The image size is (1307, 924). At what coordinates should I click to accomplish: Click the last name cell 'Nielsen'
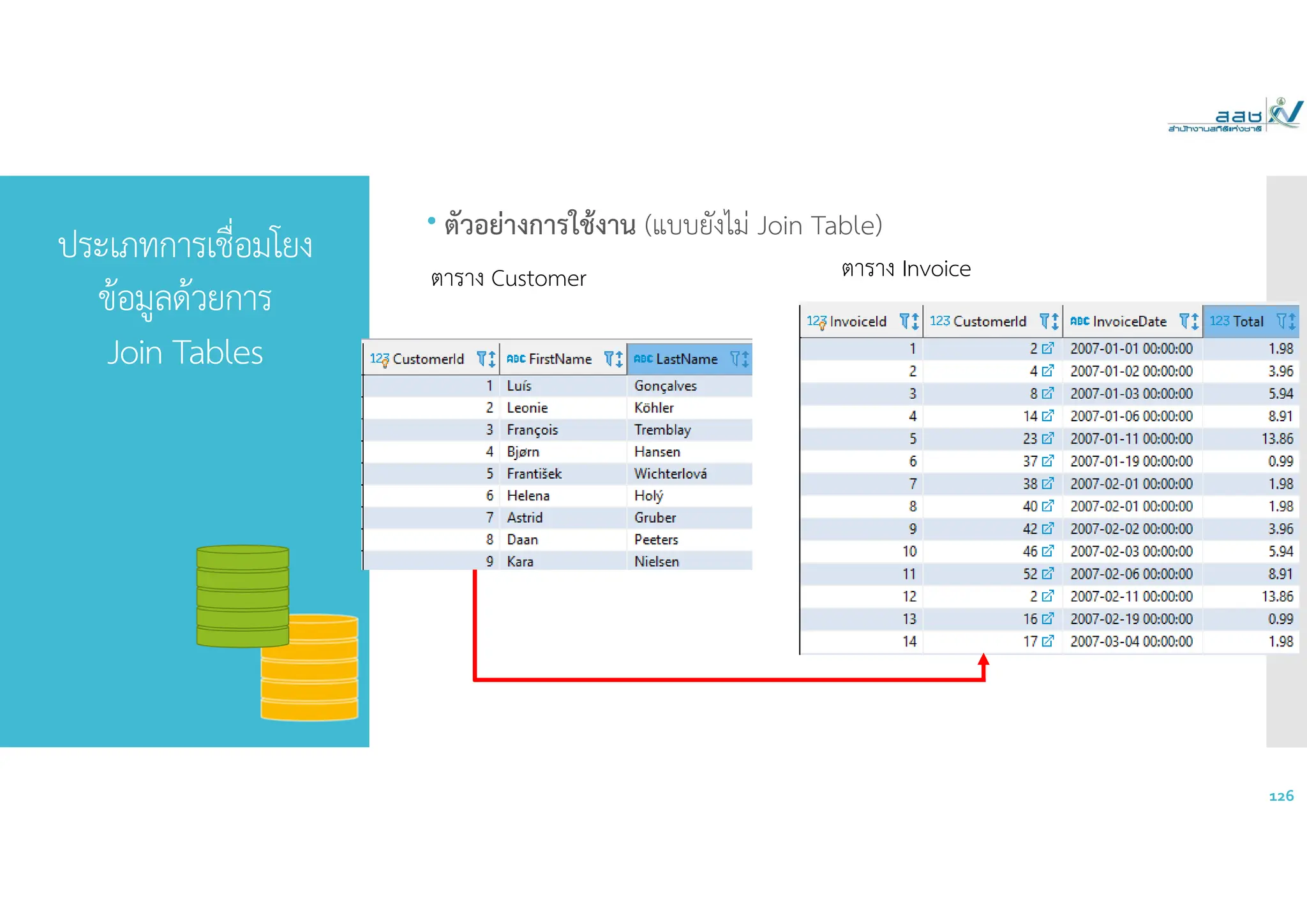point(690,562)
